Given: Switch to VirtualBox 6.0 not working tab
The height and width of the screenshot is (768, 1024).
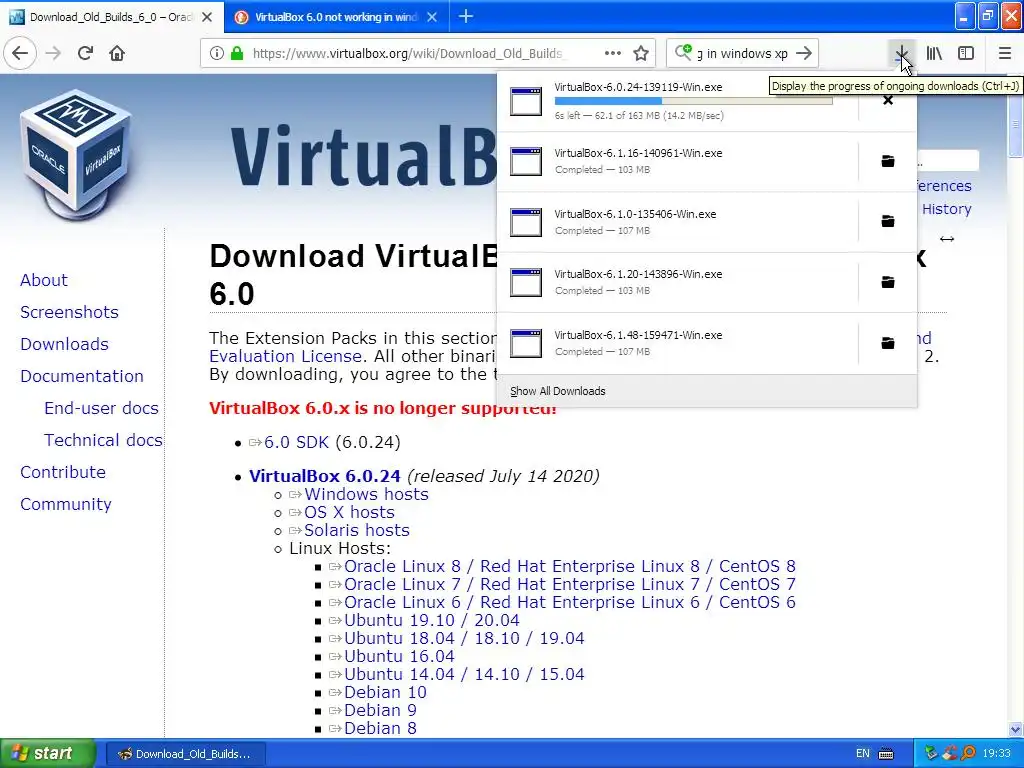Looking at the screenshot, I should click(x=336, y=17).
